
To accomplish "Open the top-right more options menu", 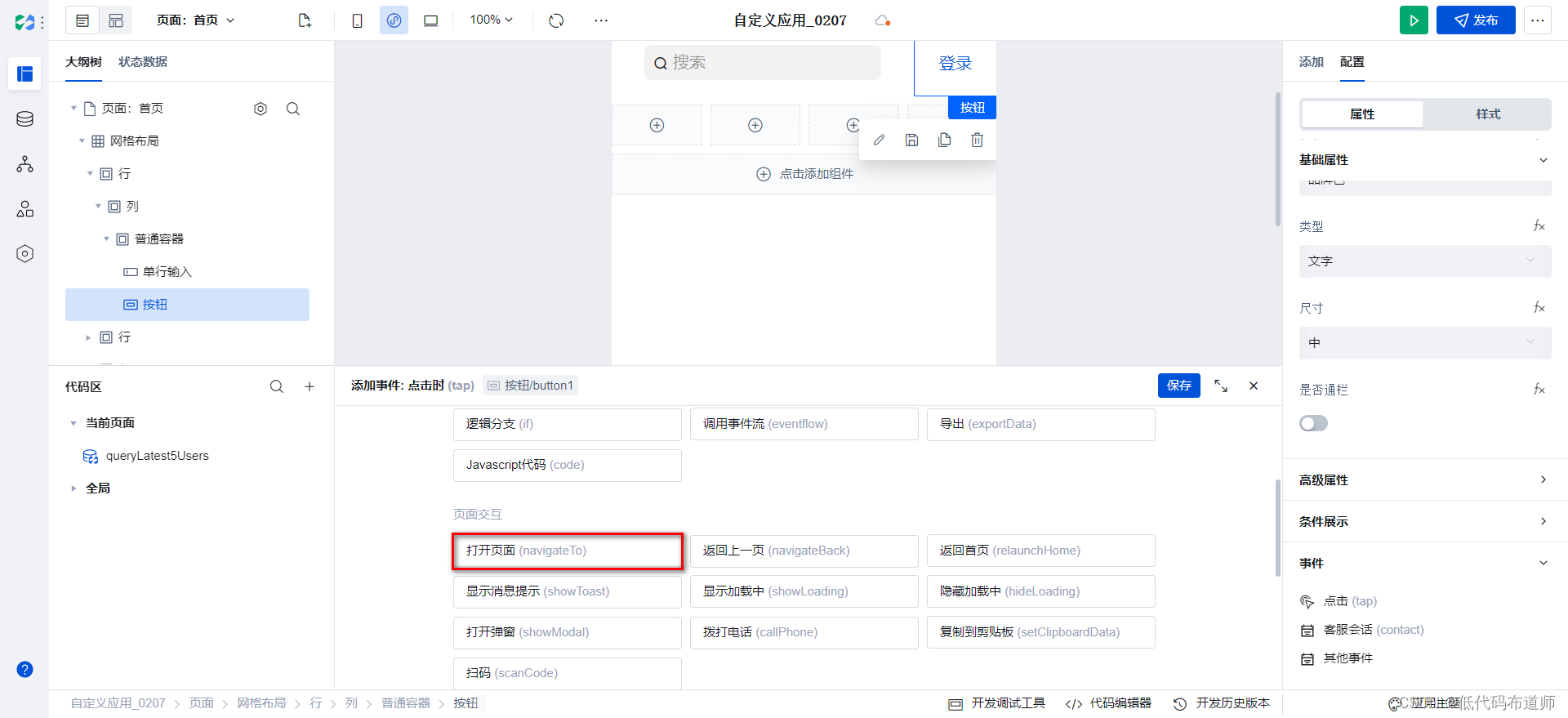I will click(1538, 20).
